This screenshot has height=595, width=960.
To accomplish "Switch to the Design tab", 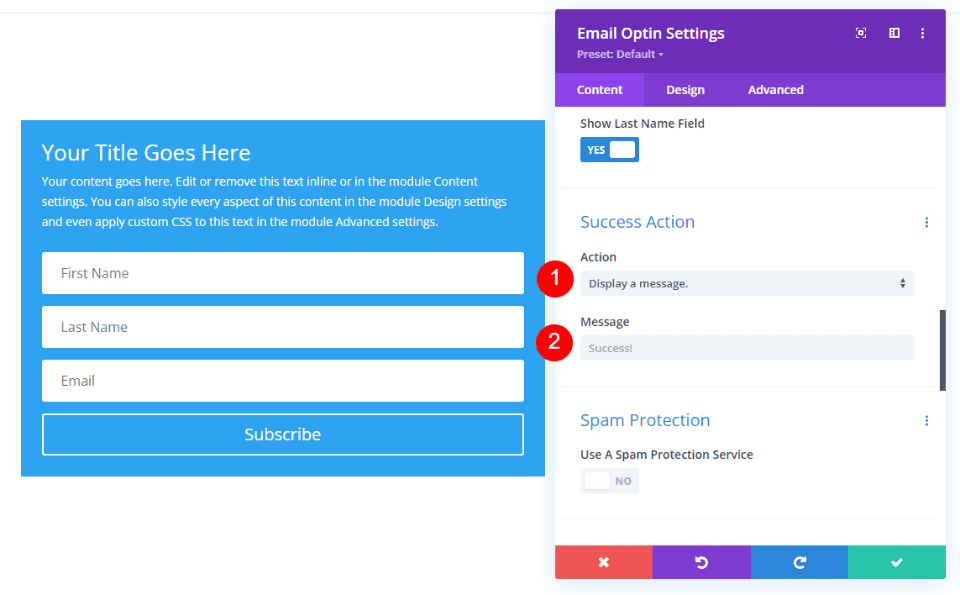I will pos(685,89).
